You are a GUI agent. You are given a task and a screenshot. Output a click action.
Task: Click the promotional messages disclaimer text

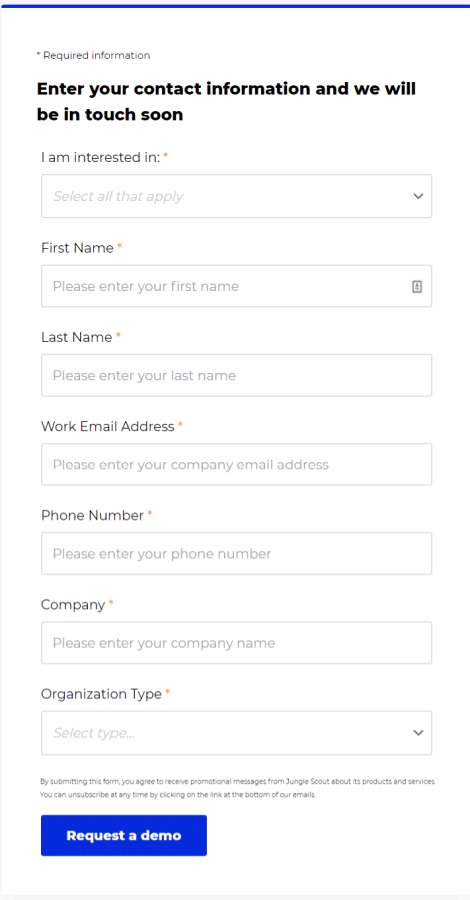click(238, 789)
